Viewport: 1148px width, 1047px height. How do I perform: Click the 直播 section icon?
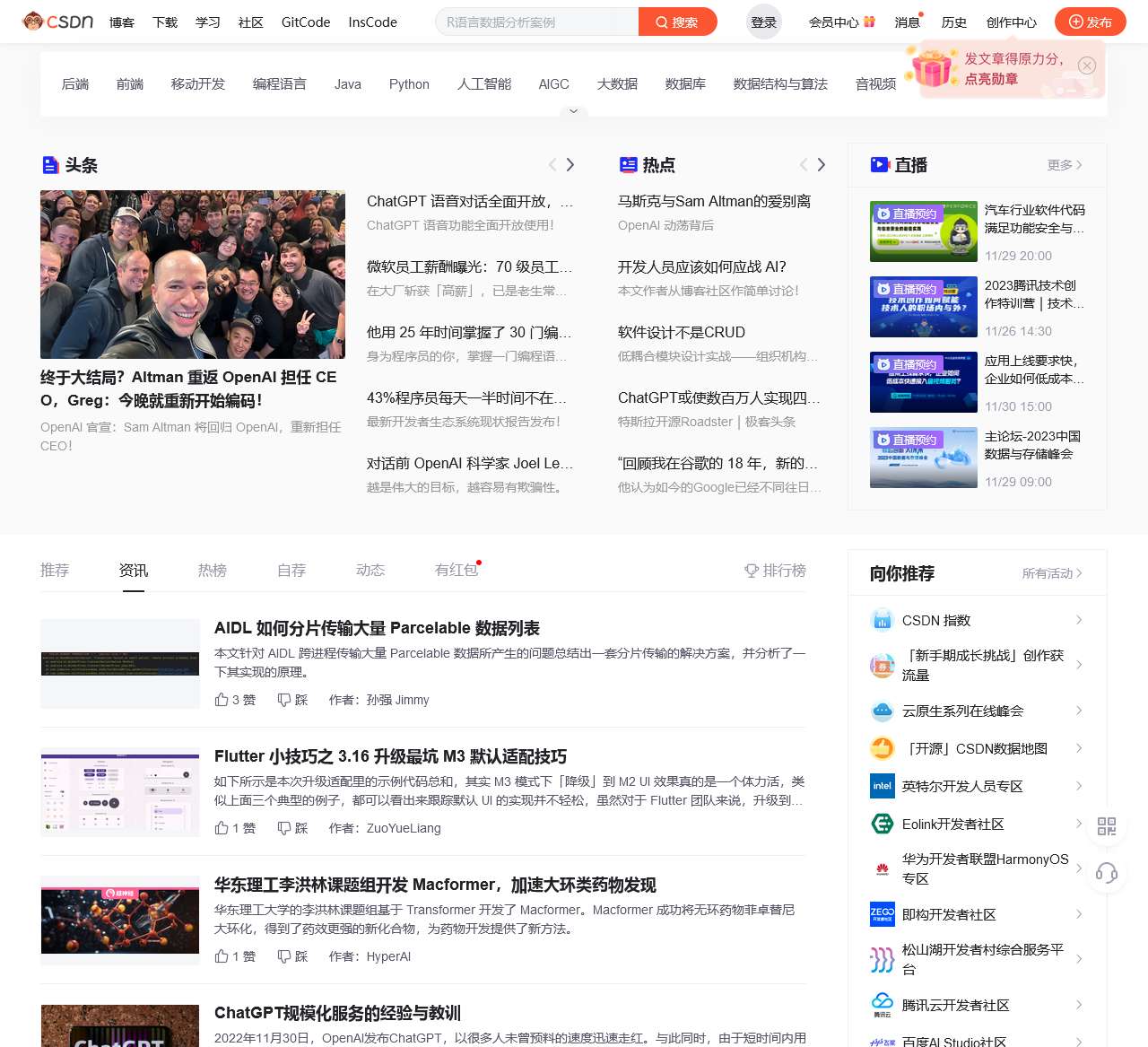point(879,165)
